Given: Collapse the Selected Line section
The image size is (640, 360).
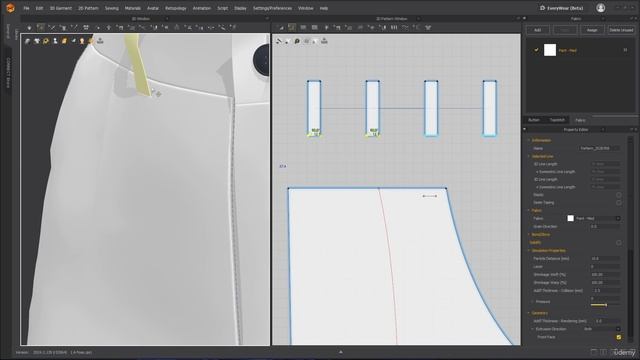Looking at the screenshot, I should pyautogui.click(x=529, y=156).
